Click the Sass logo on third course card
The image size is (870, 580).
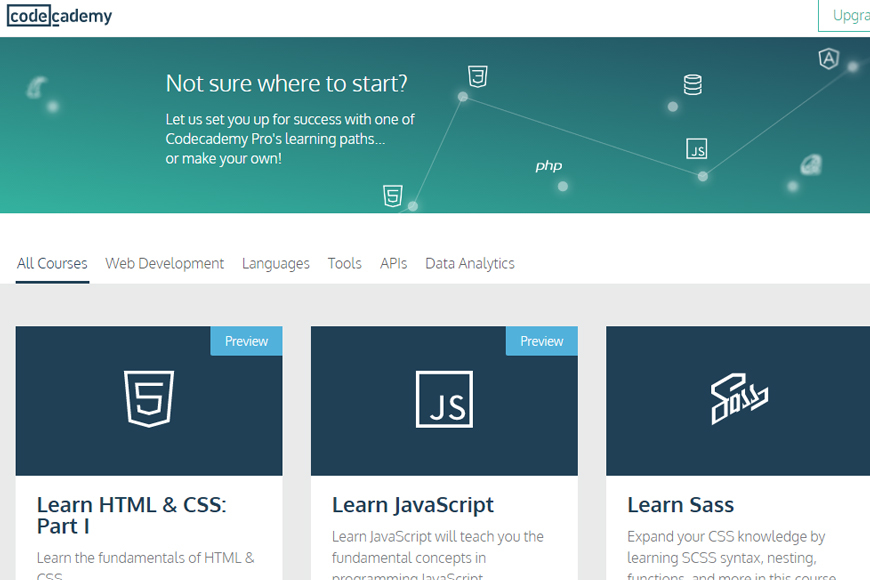(739, 399)
